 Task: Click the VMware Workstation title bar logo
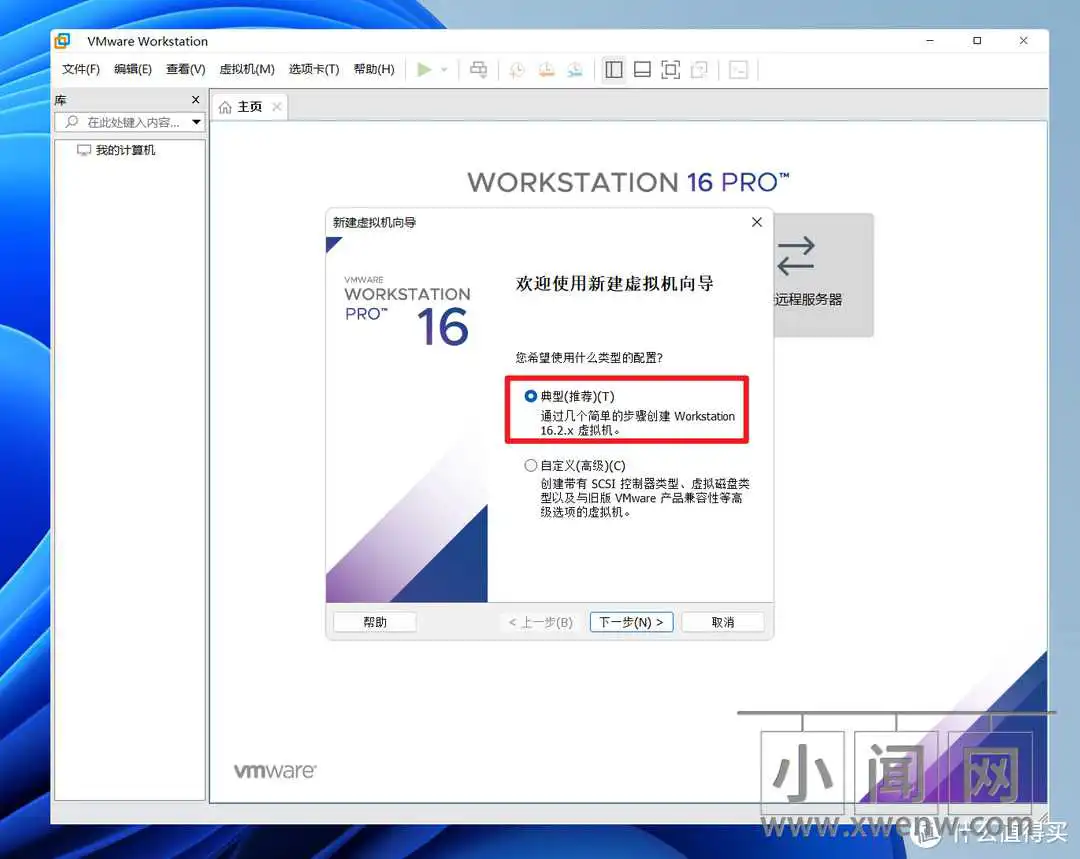pyautogui.click(x=63, y=41)
